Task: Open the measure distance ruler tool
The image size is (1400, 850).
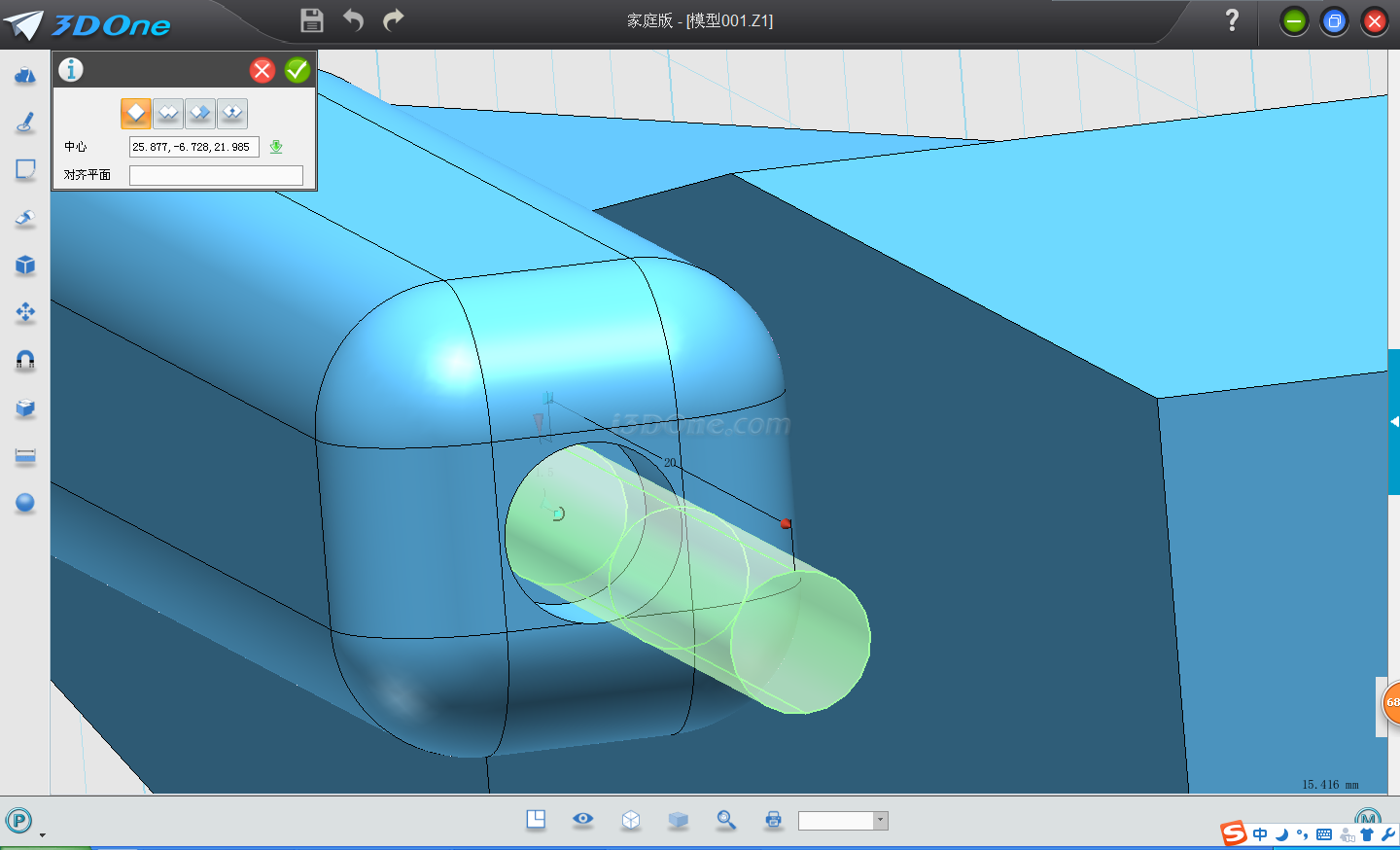Action: click(25, 455)
